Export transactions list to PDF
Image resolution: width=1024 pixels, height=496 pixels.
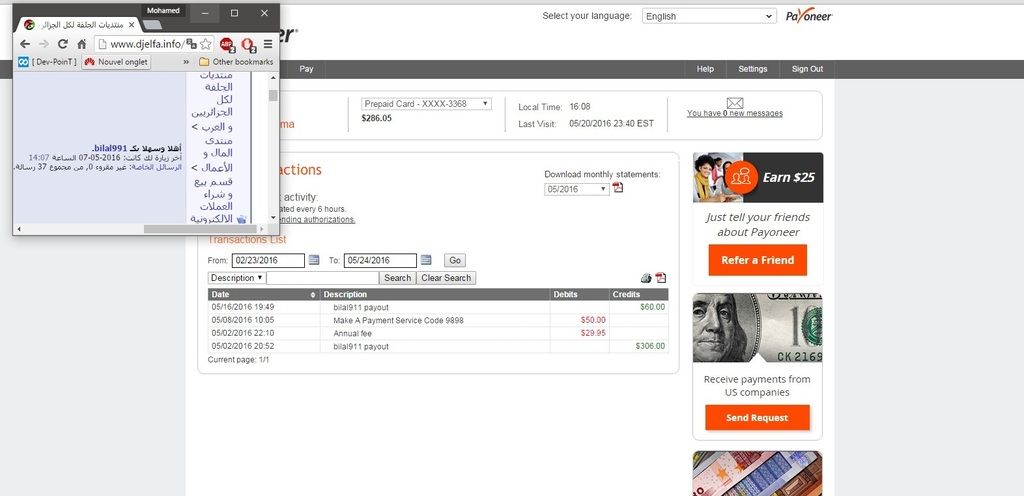[661, 277]
